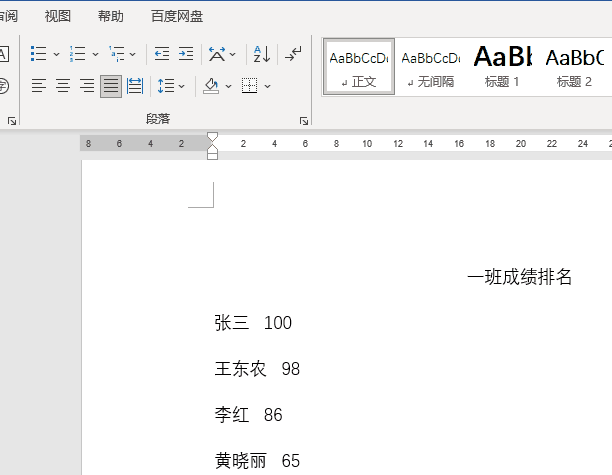612x475 pixels.
Task: Click Asian layout (Chinese typography) icon
Action: coord(217,54)
